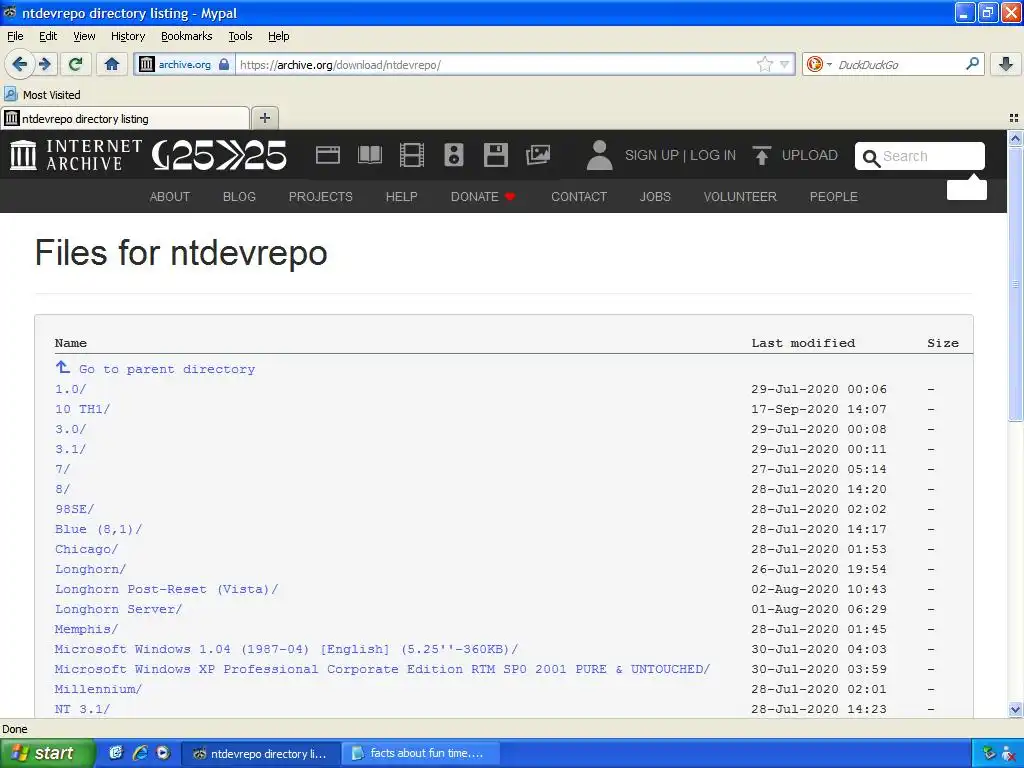Open the History menu
This screenshot has height=768, width=1024.
point(128,36)
